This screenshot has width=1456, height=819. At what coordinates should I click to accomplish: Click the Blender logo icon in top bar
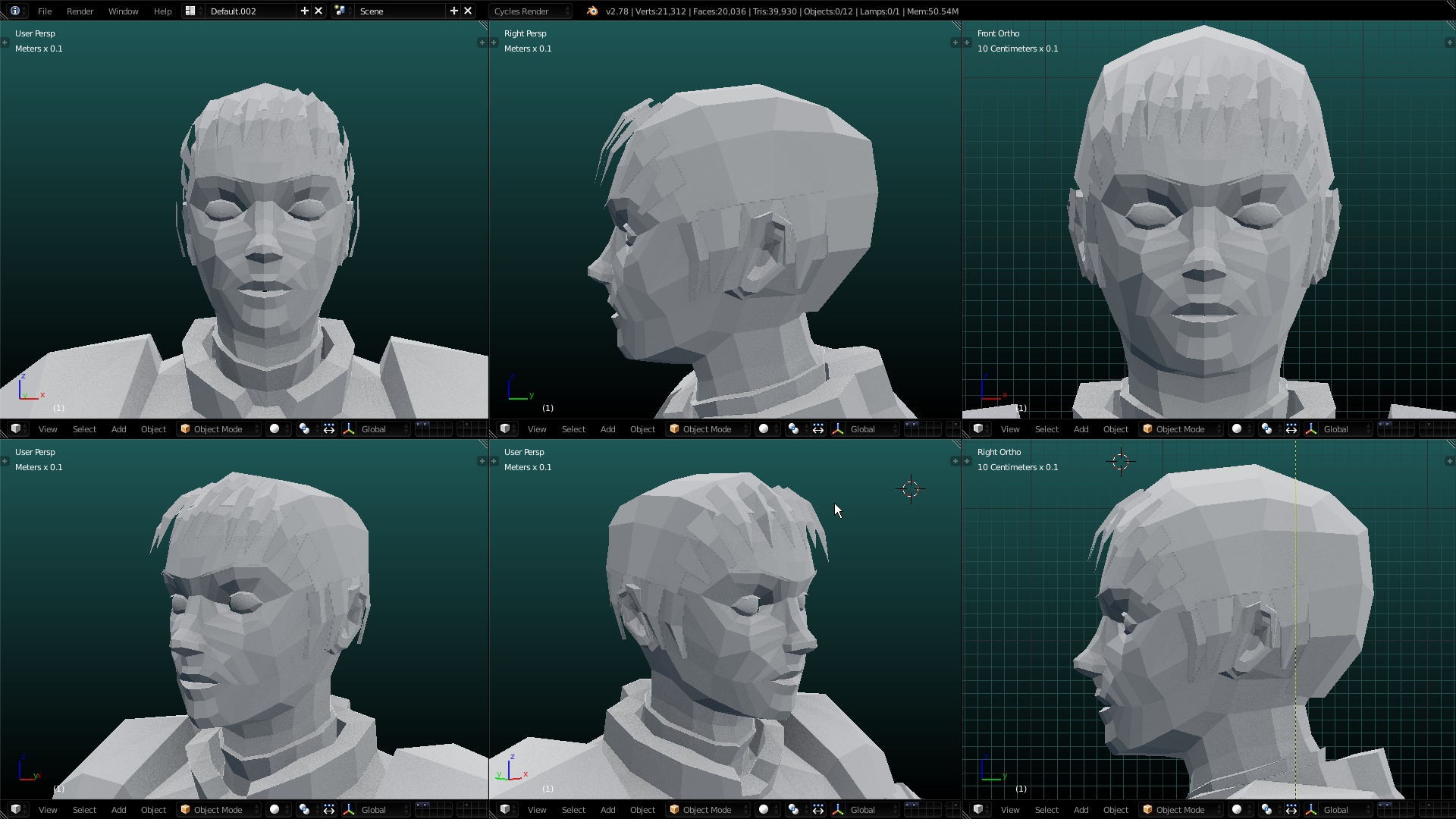[592, 11]
